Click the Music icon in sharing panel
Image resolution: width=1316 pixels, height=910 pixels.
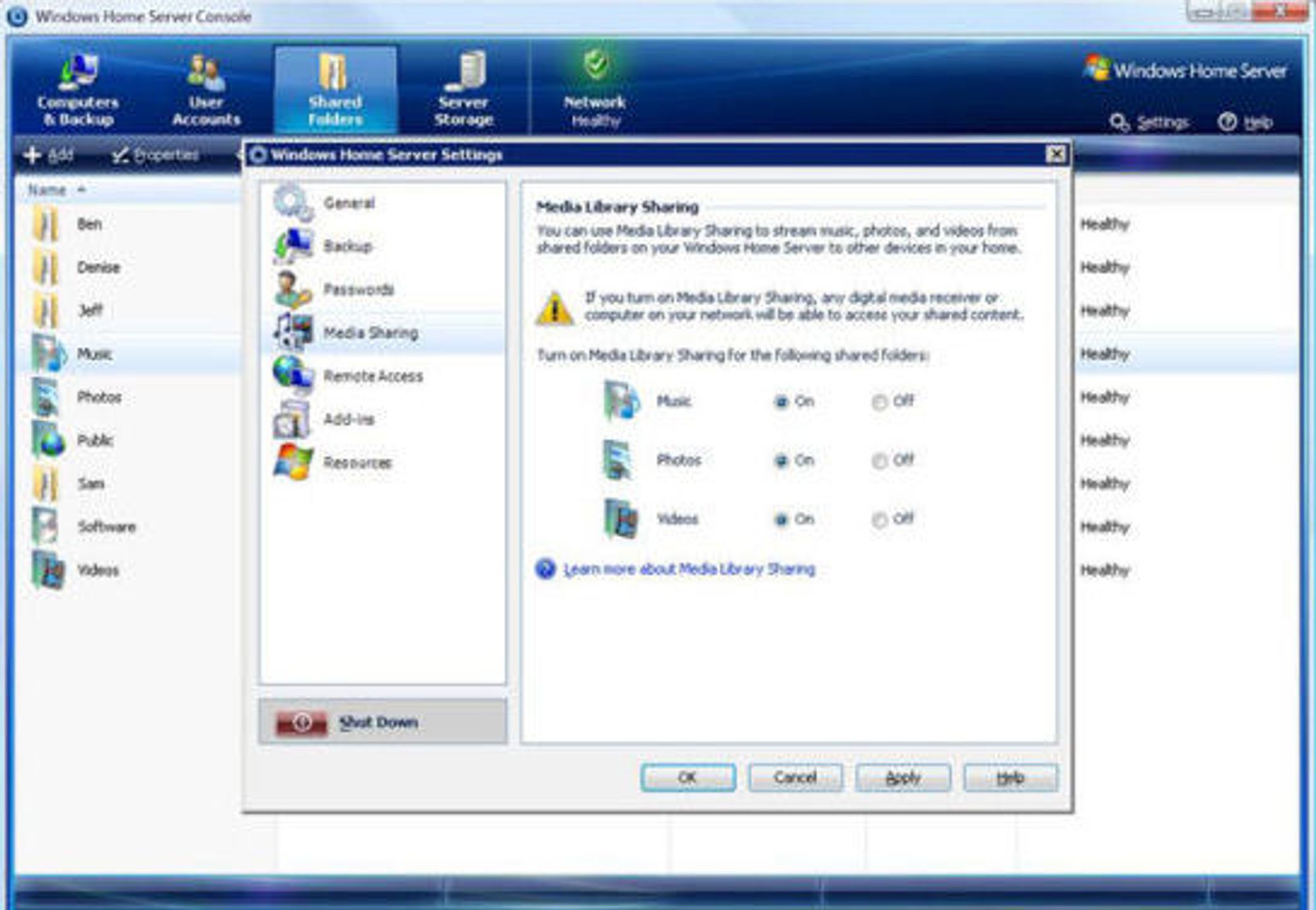tap(621, 400)
